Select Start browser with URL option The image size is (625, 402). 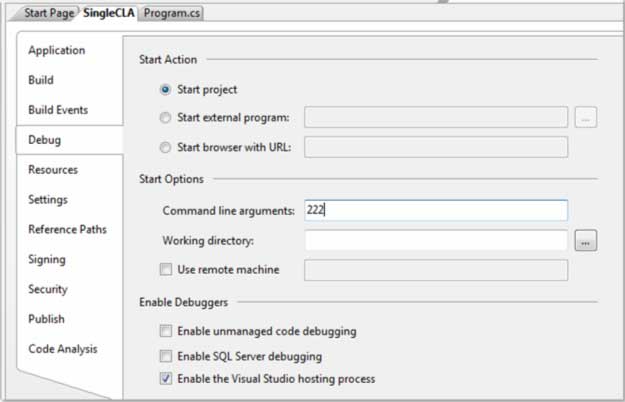[165, 147]
